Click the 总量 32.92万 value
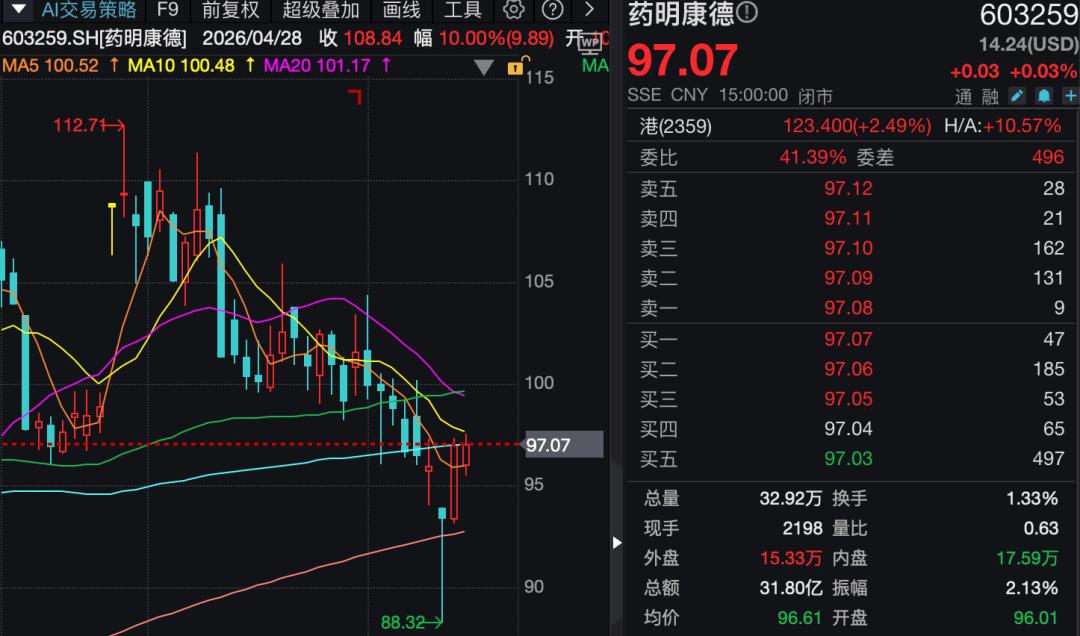Image resolution: width=1080 pixels, height=636 pixels. coord(791,499)
